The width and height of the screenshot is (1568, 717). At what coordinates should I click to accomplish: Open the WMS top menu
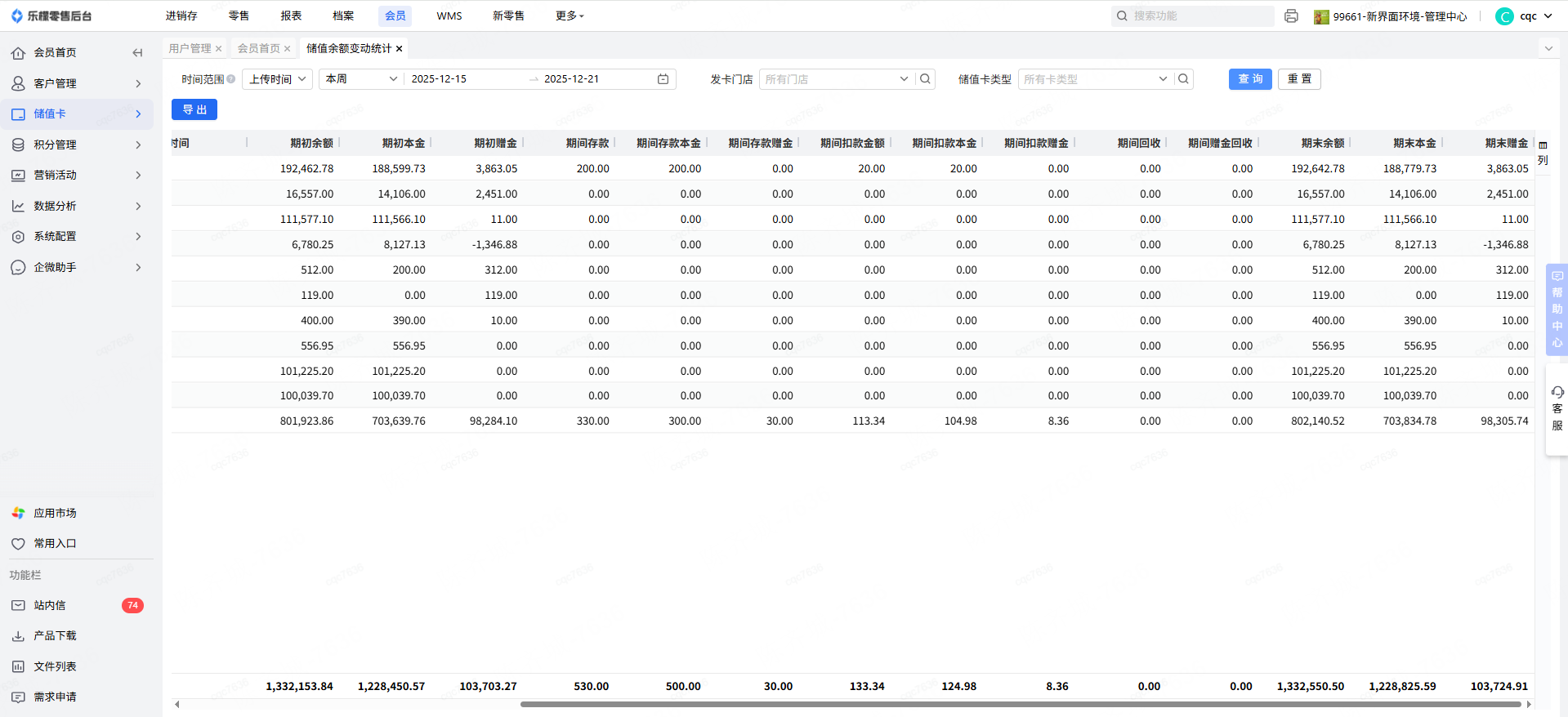[449, 16]
